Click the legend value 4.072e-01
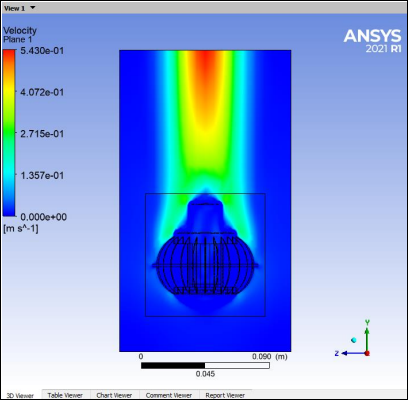Screen dimensions: 408x400 pos(42,92)
